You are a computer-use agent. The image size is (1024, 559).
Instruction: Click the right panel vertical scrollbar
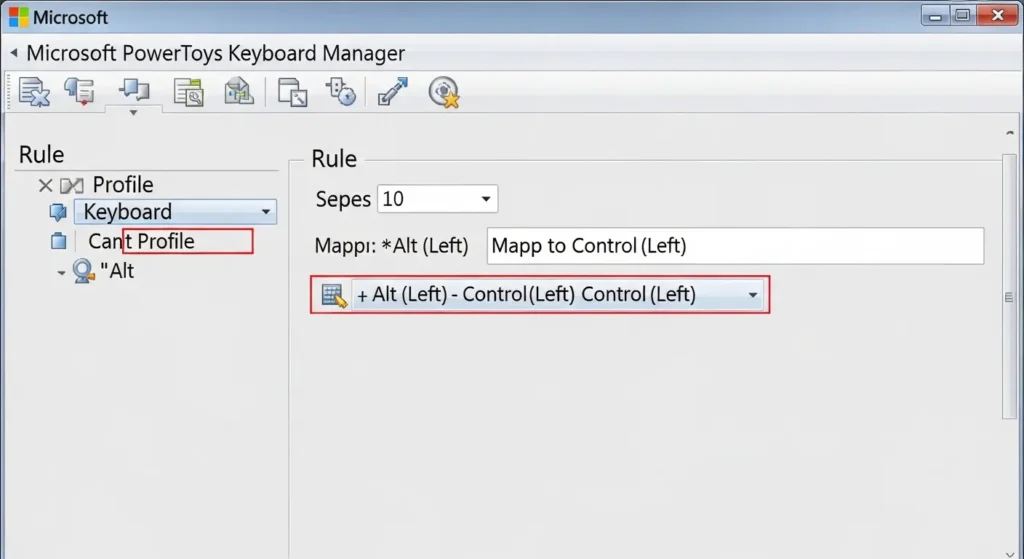(x=1008, y=297)
